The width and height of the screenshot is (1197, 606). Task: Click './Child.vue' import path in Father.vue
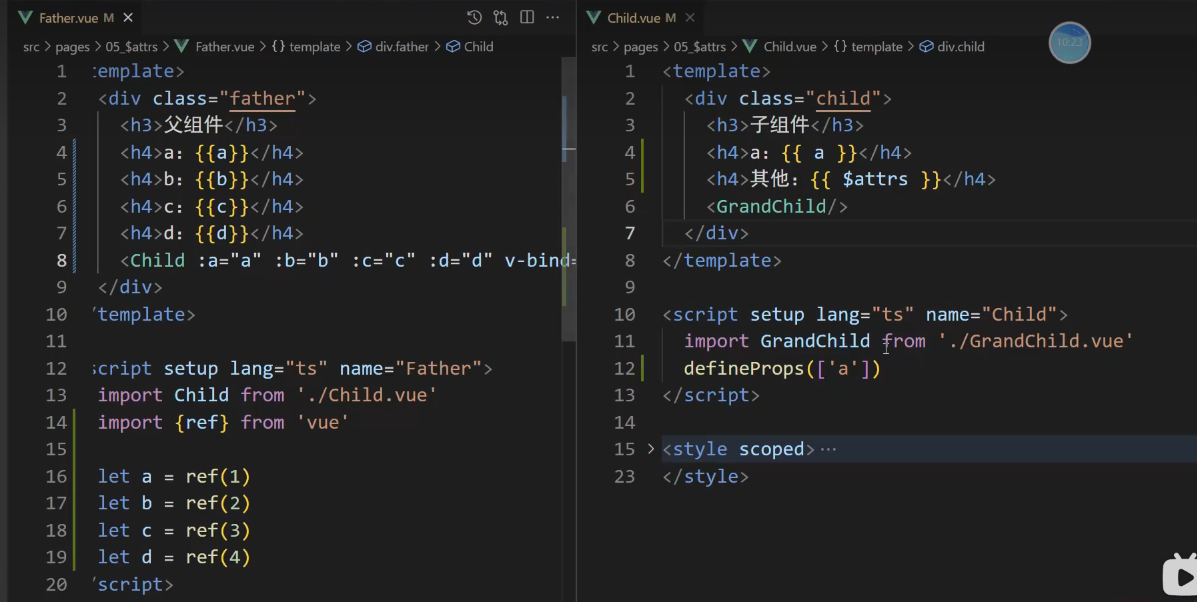(367, 395)
